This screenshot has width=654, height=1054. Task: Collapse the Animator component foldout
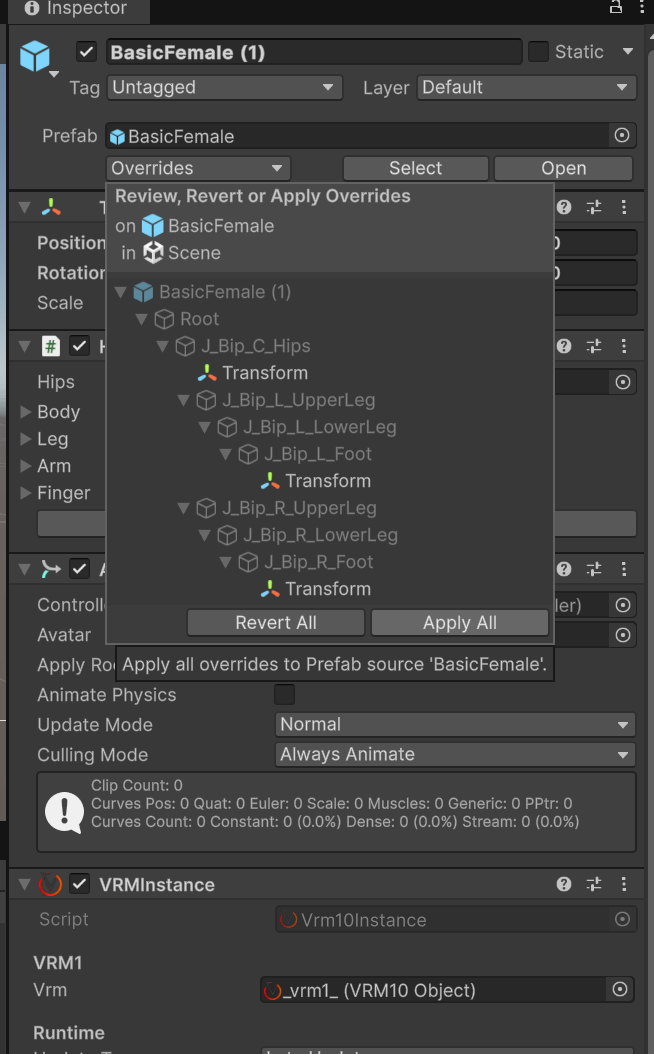[x=25, y=569]
